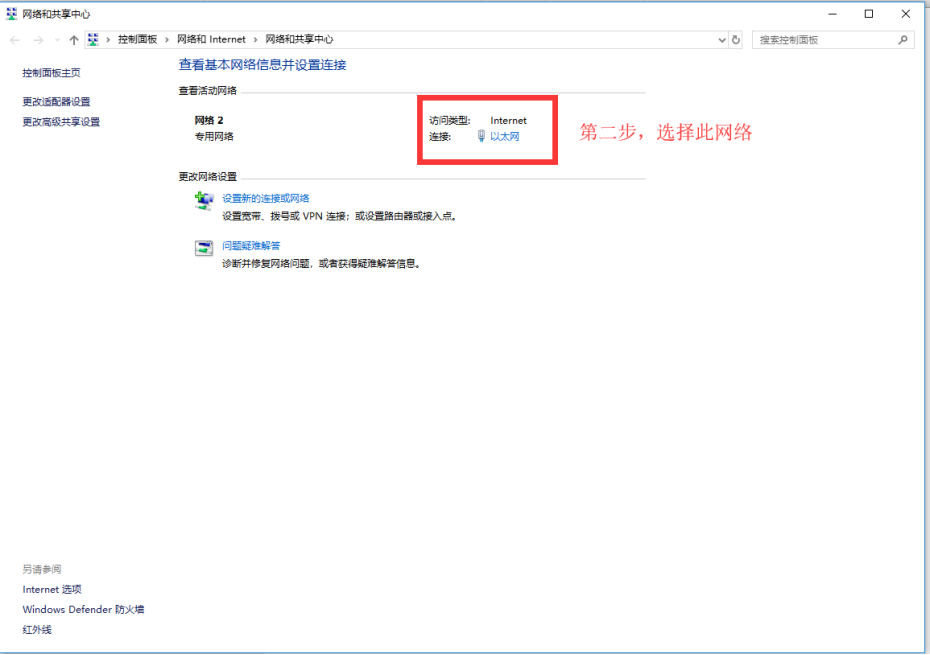Image resolution: width=930 pixels, height=655 pixels.
Task: Go up one level using the up arrow
Action: (x=74, y=39)
